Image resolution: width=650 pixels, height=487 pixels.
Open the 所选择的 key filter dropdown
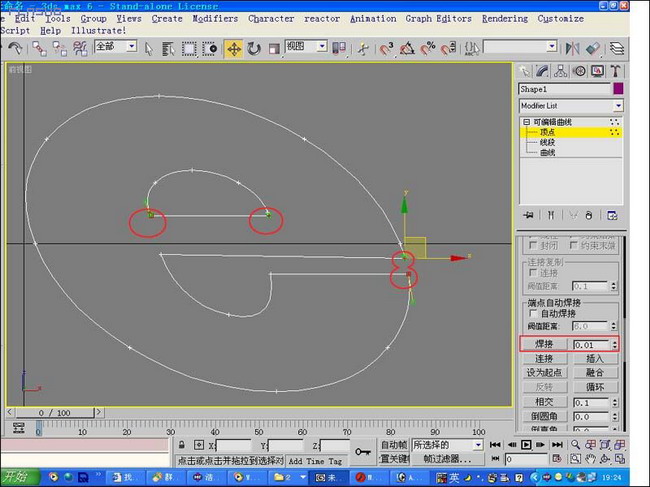click(478, 445)
